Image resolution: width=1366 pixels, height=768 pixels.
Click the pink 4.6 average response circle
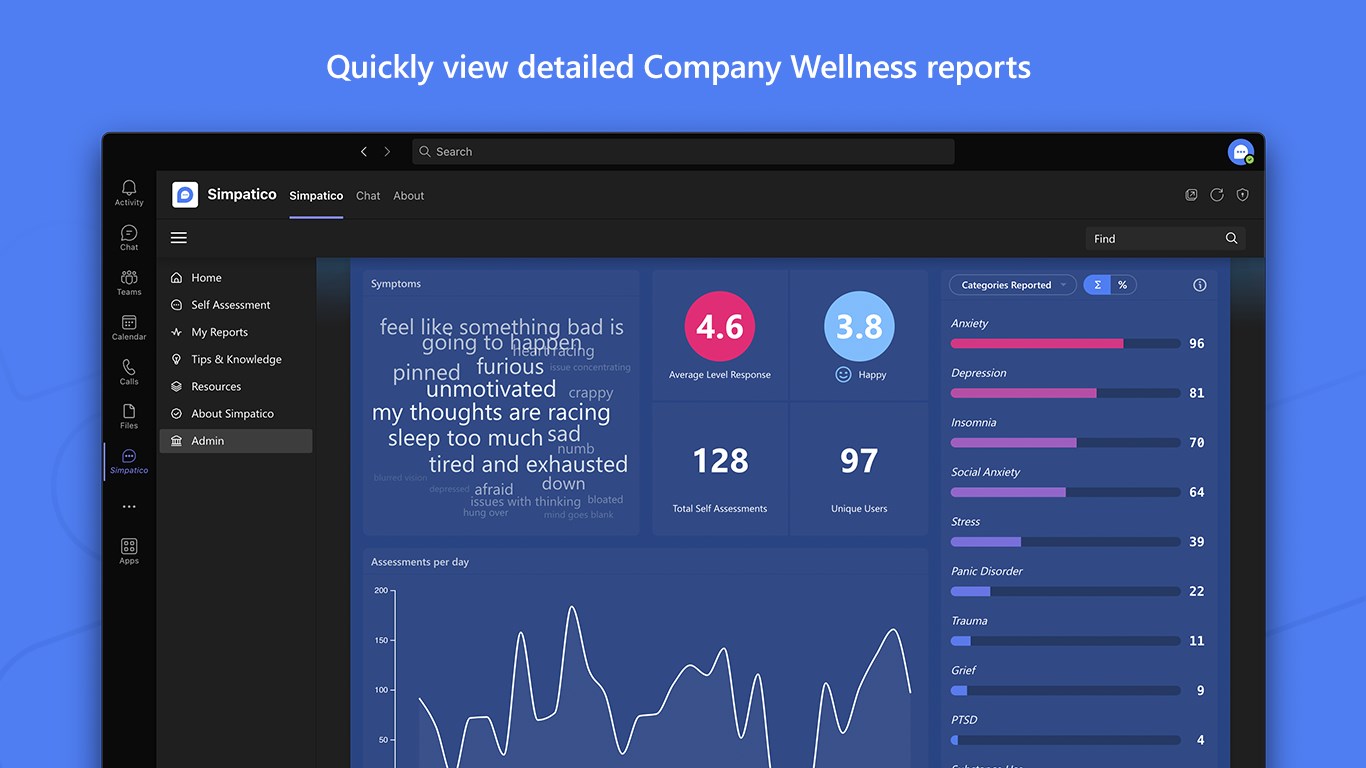point(720,327)
